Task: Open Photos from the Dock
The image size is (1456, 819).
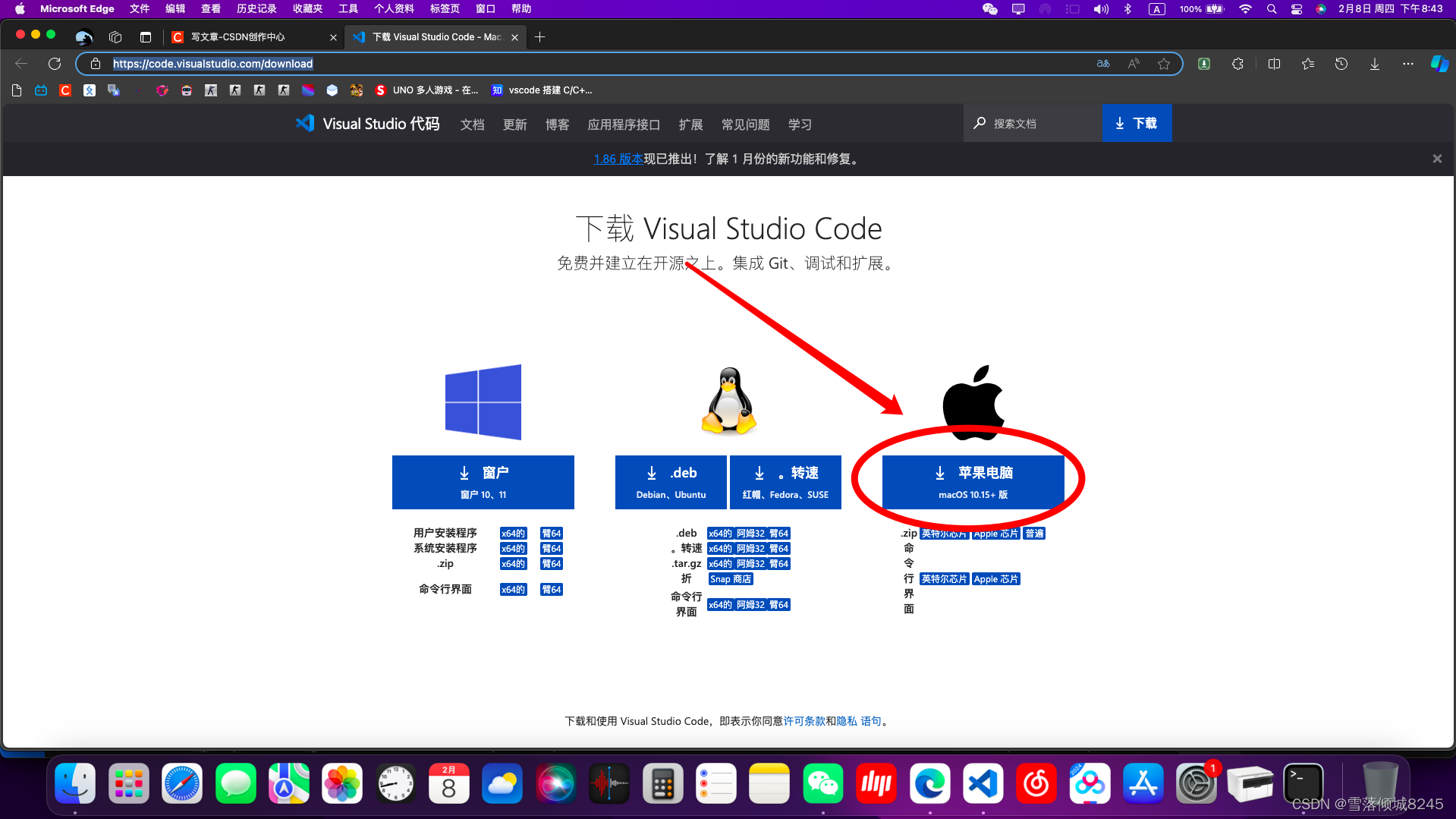Action: pyautogui.click(x=342, y=783)
